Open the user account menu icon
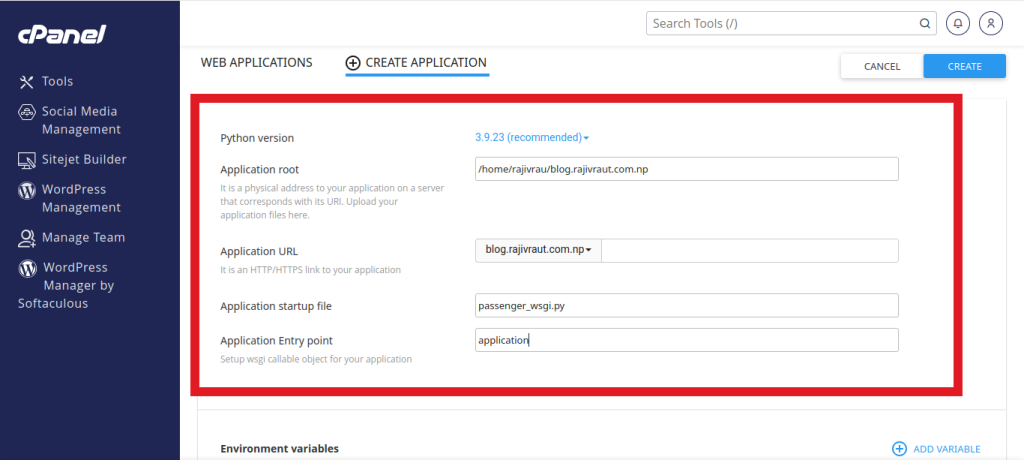Viewport: 1024px width, 460px height. point(991,24)
